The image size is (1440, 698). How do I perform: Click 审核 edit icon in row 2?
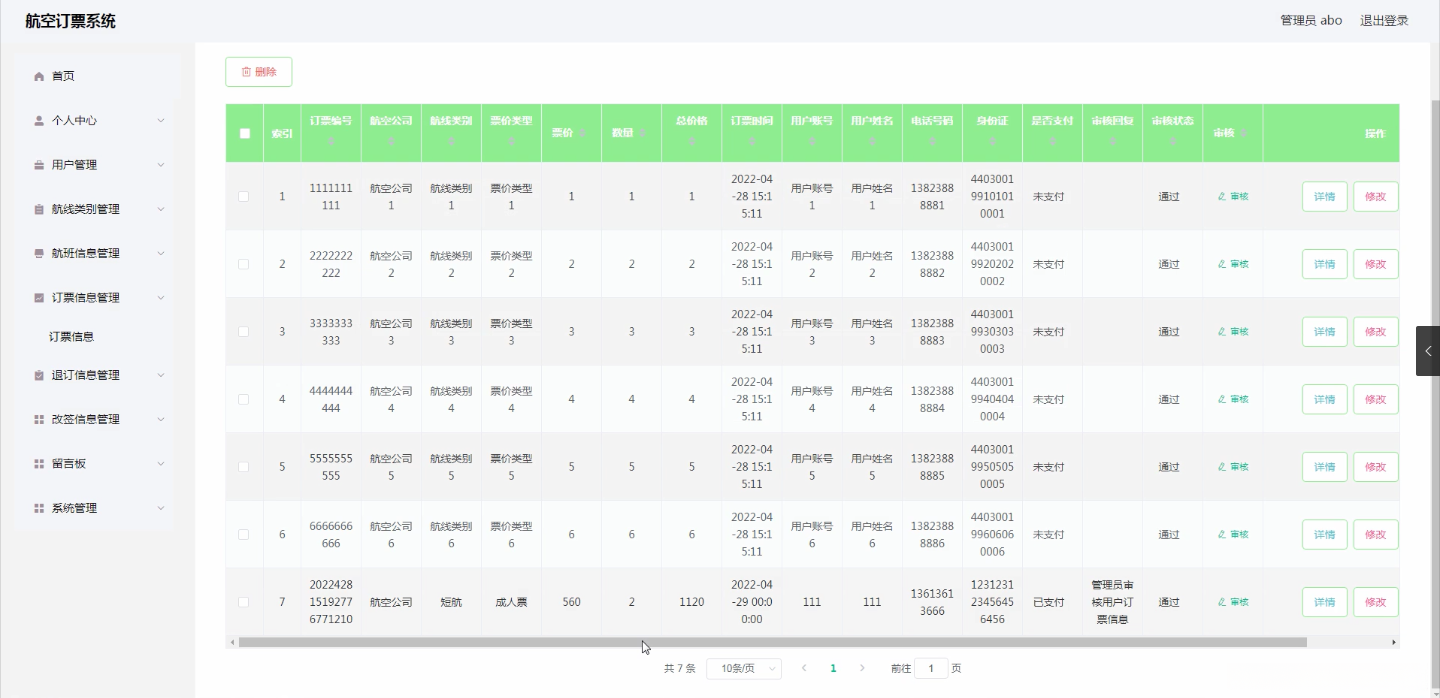pos(1222,264)
